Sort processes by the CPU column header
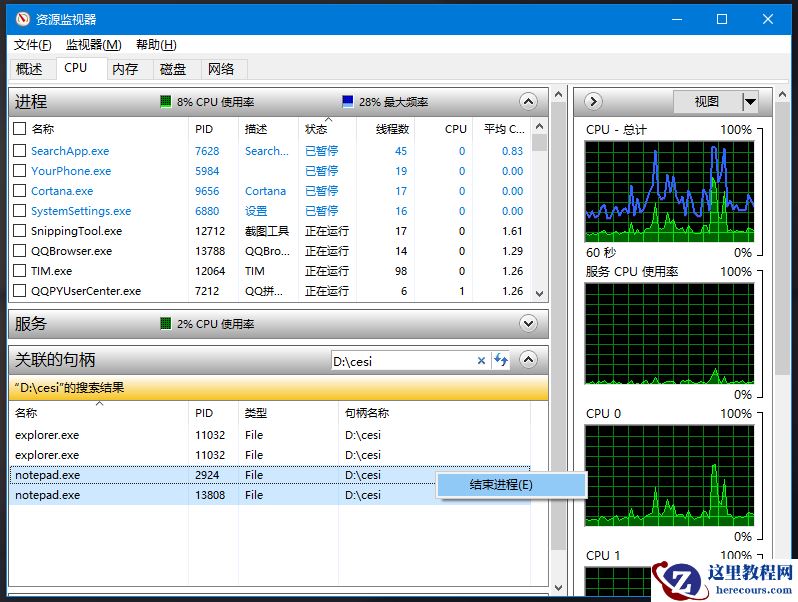 point(444,129)
